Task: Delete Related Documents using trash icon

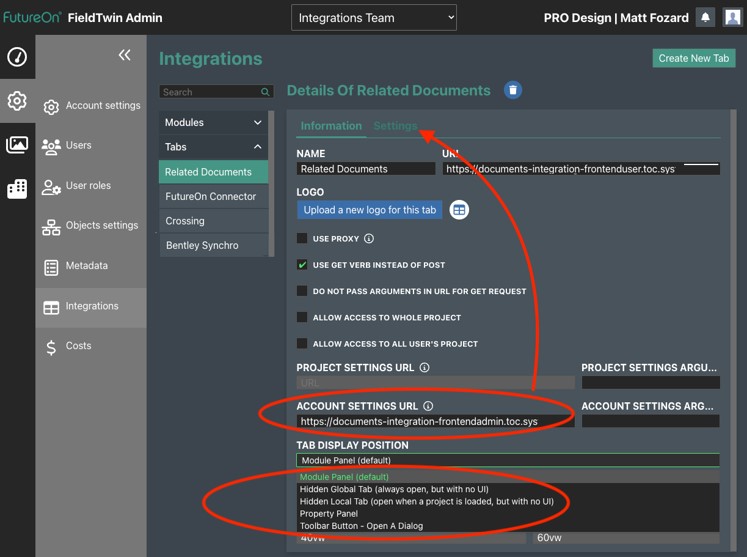Action: [x=513, y=90]
